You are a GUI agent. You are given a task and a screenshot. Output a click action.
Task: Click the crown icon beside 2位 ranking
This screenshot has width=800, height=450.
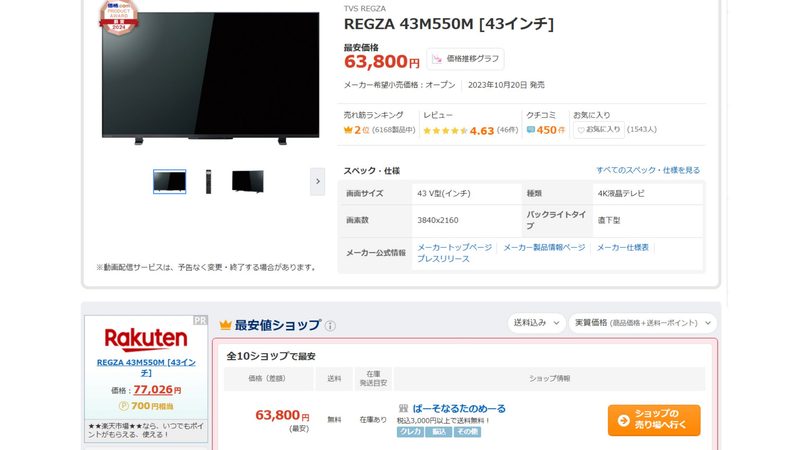[x=348, y=130]
